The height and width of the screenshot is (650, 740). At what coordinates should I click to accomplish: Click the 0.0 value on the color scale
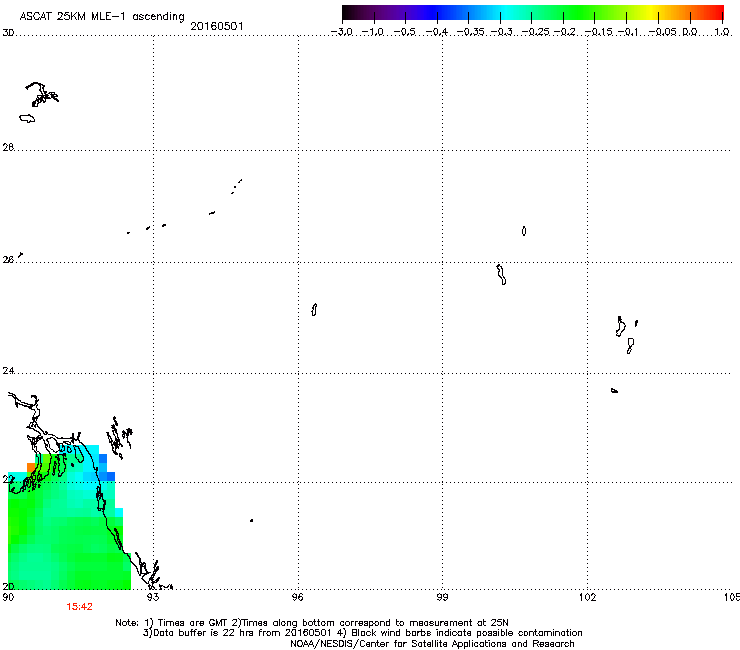[x=690, y=32]
